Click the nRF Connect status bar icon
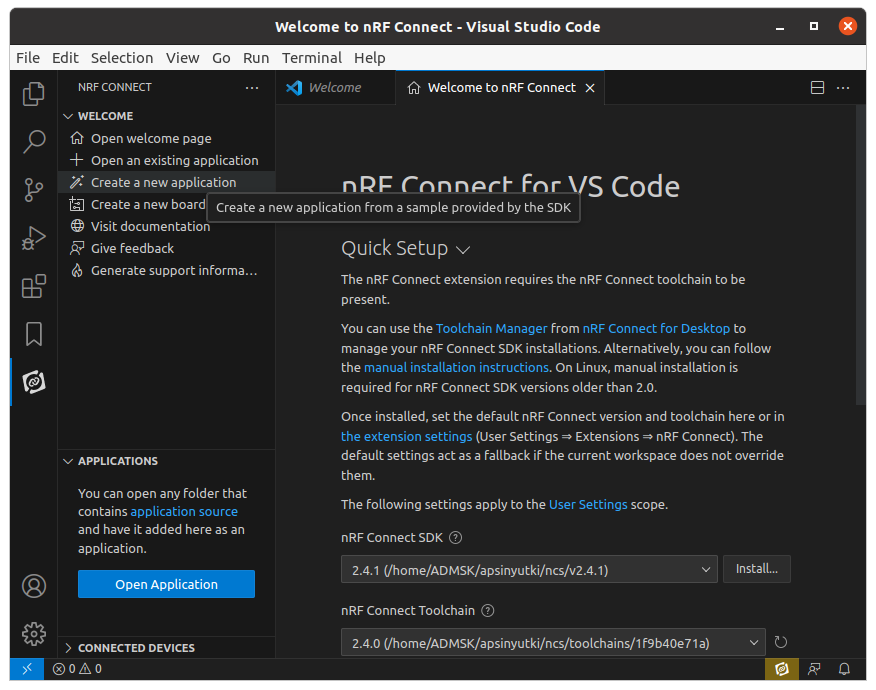Screen dimensions: 876x690 pyautogui.click(x=782, y=669)
